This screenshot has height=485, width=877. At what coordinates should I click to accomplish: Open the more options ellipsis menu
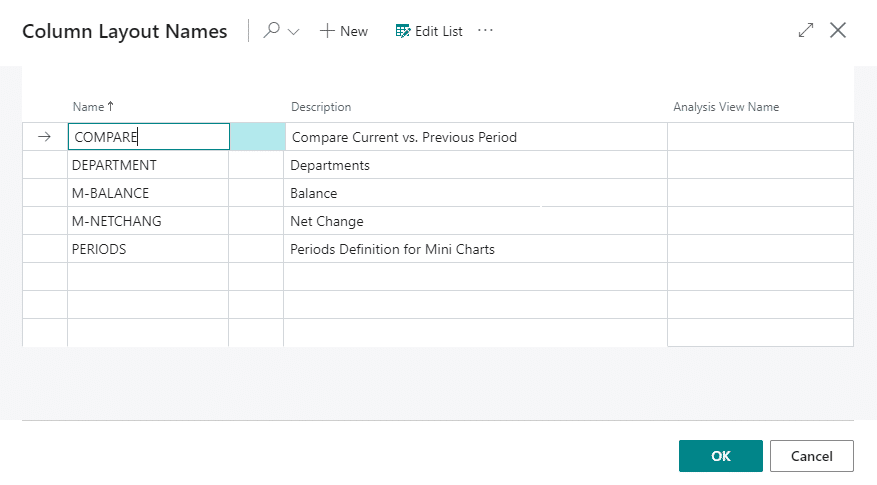[485, 30]
